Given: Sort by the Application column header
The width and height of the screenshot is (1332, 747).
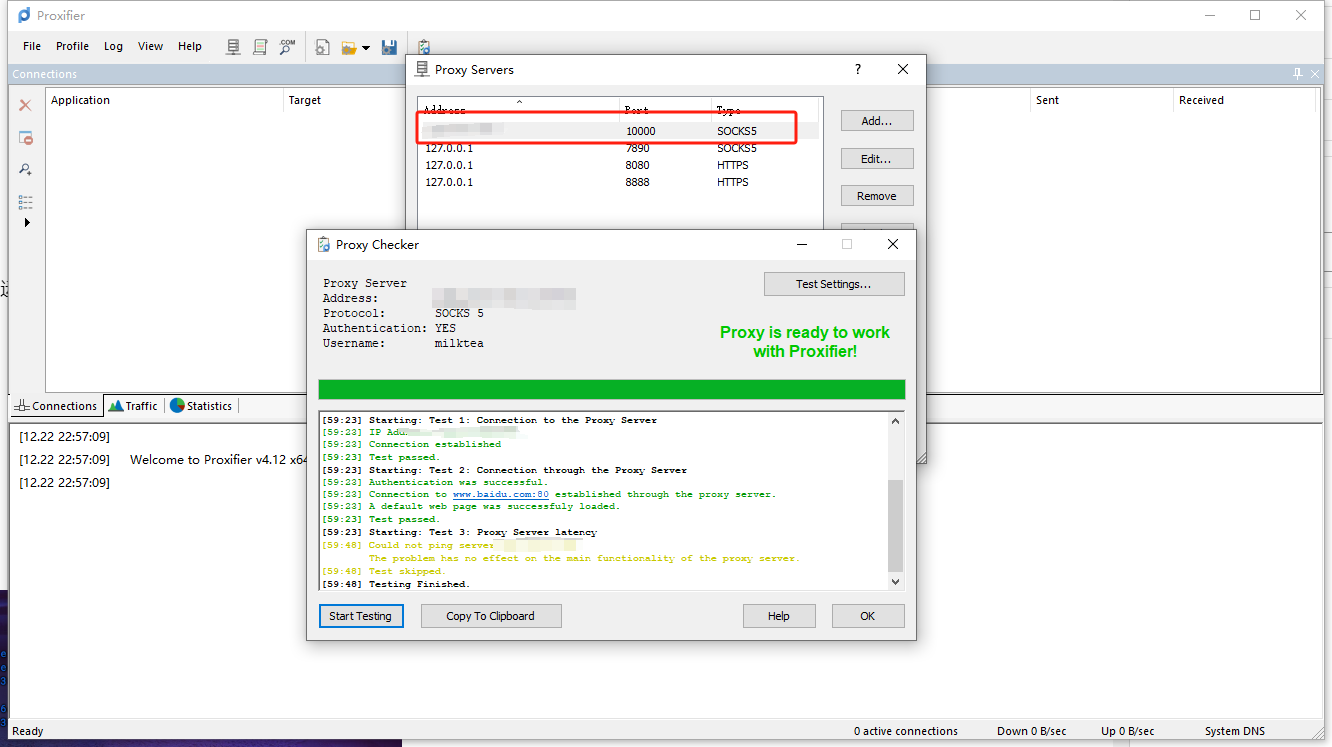Looking at the screenshot, I should [x=165, y=100].
